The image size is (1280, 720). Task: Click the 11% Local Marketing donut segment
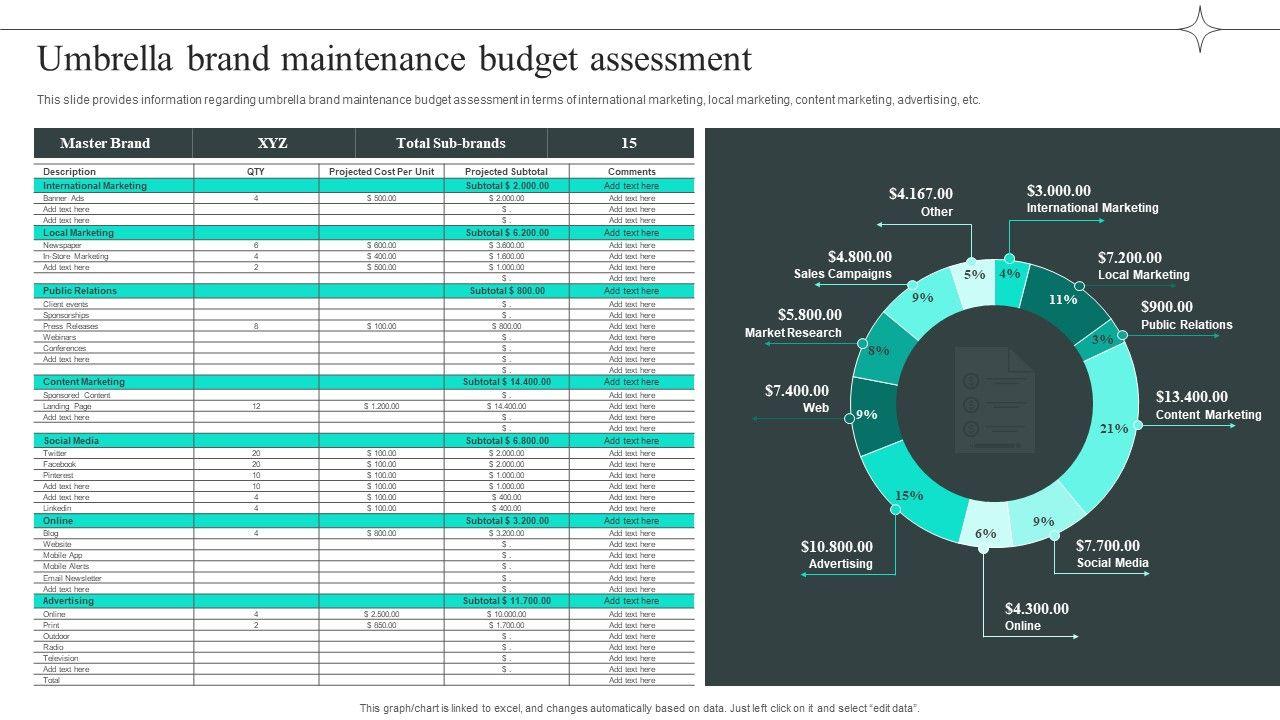click(x=1061, y=300)
